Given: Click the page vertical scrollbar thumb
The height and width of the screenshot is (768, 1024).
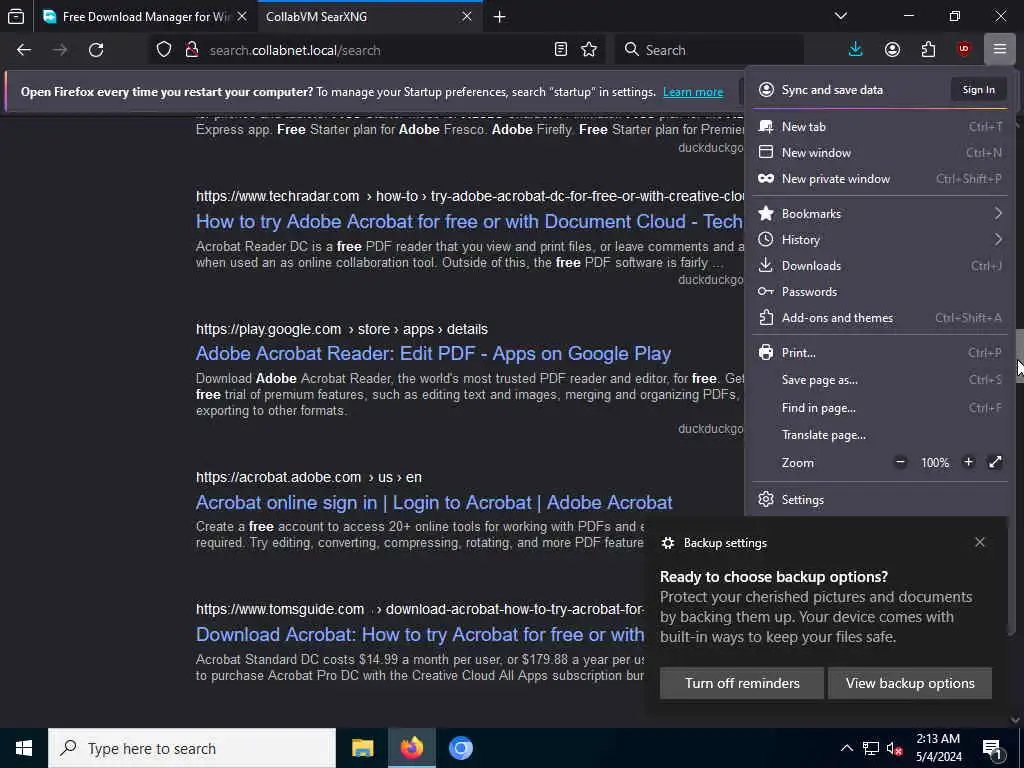Looking at the screenshot, I should [x=1019, y=357].
